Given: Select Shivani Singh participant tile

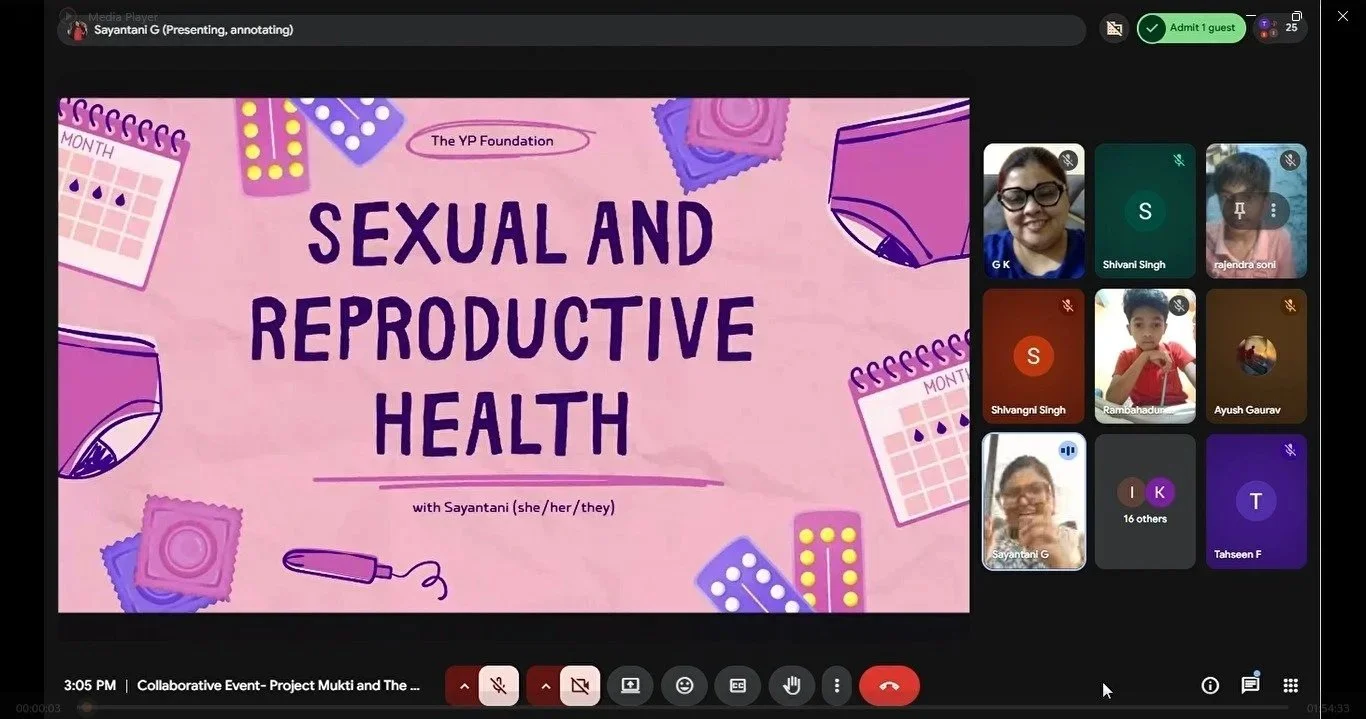Looking at the screenshot, I should pos(1145,211).
